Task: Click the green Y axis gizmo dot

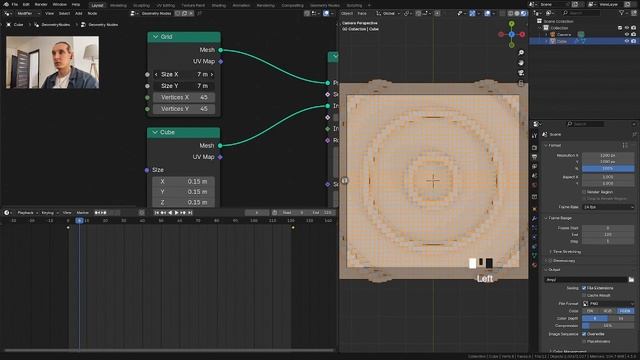Action: pyautogui.click(x=511, y=24)
